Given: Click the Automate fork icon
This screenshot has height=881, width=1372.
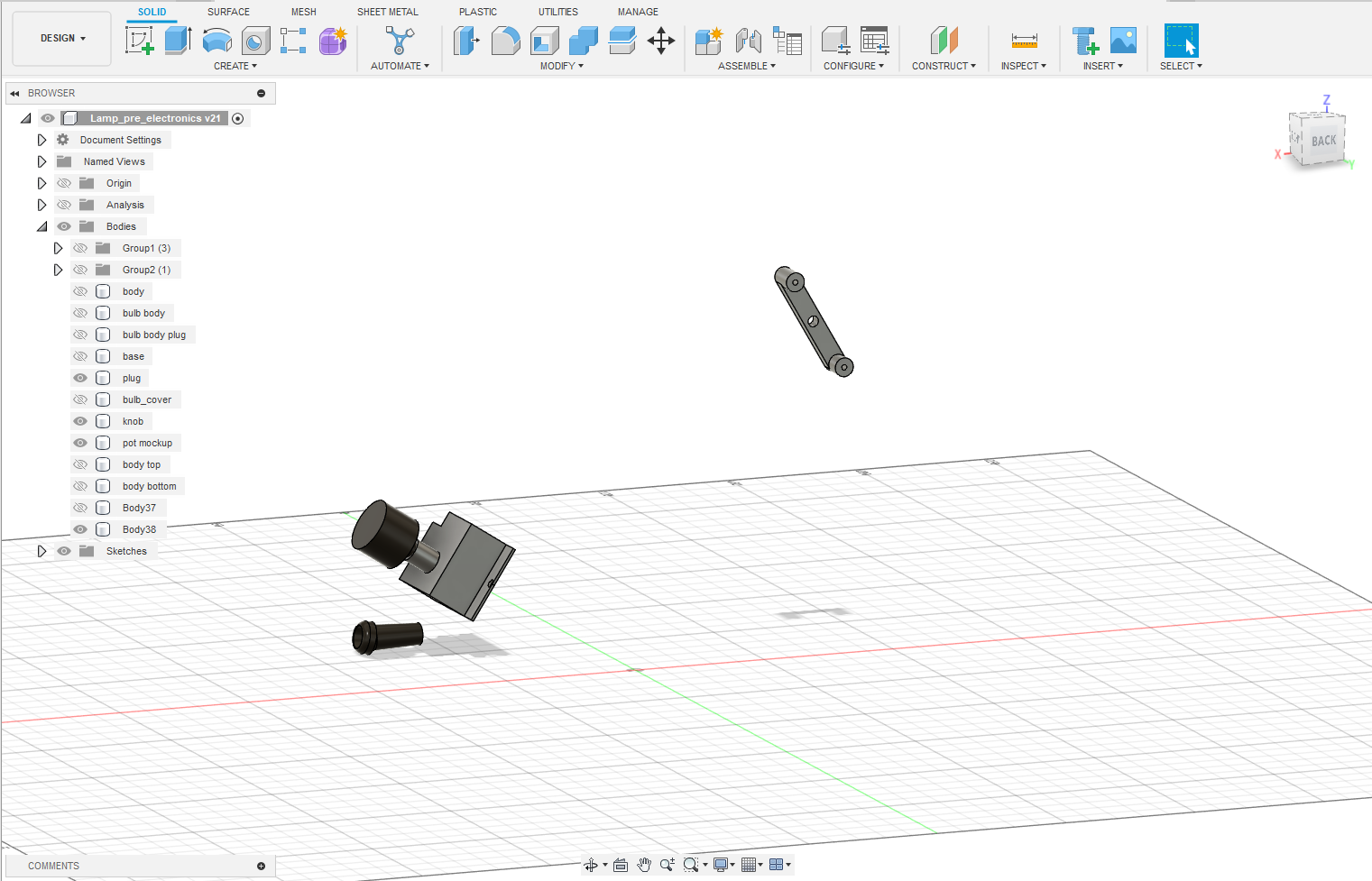Looking at the screenshot, I should (x=400, y=41).
